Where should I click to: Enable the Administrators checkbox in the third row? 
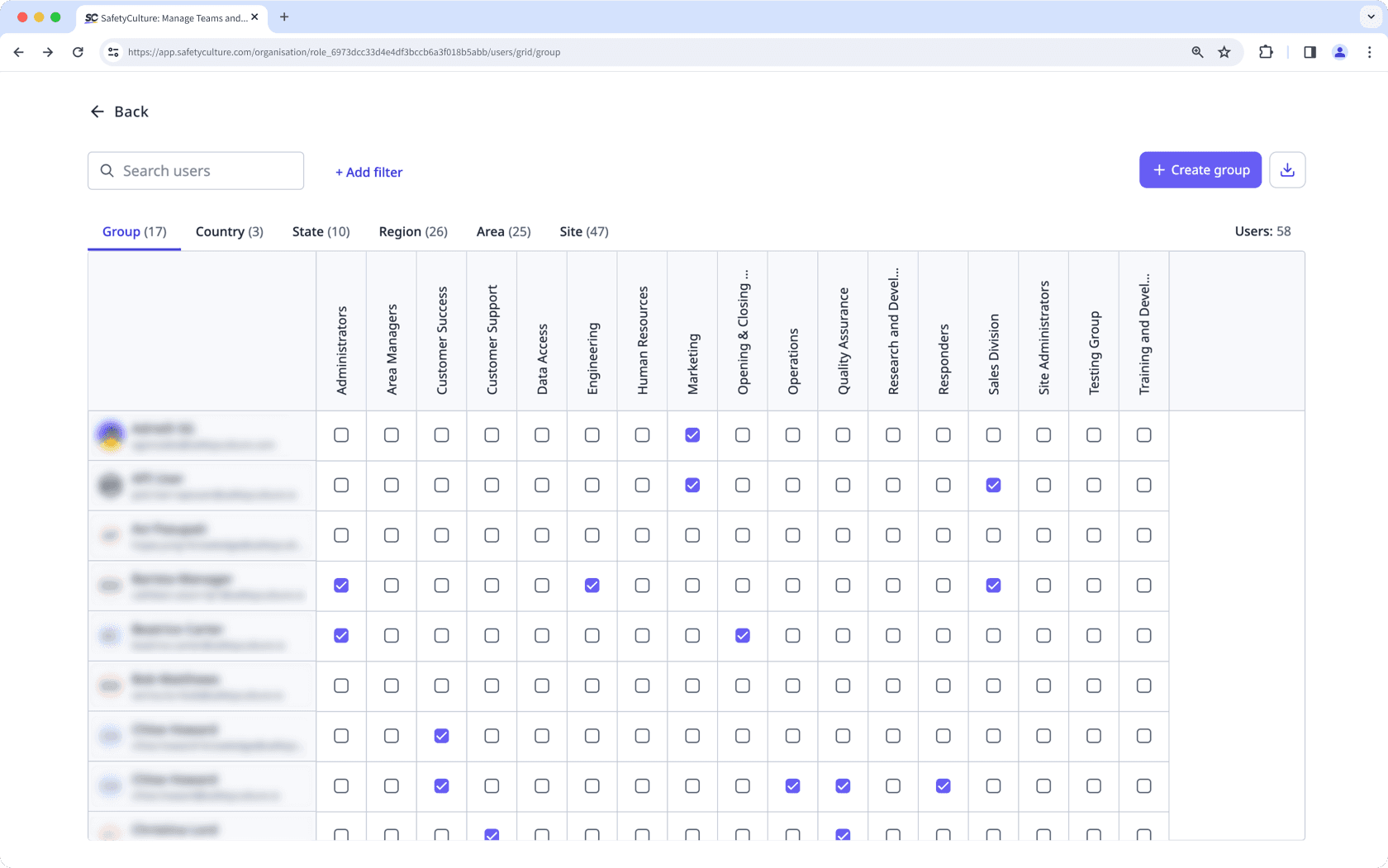pyautogui.click(x=340, y=535)
